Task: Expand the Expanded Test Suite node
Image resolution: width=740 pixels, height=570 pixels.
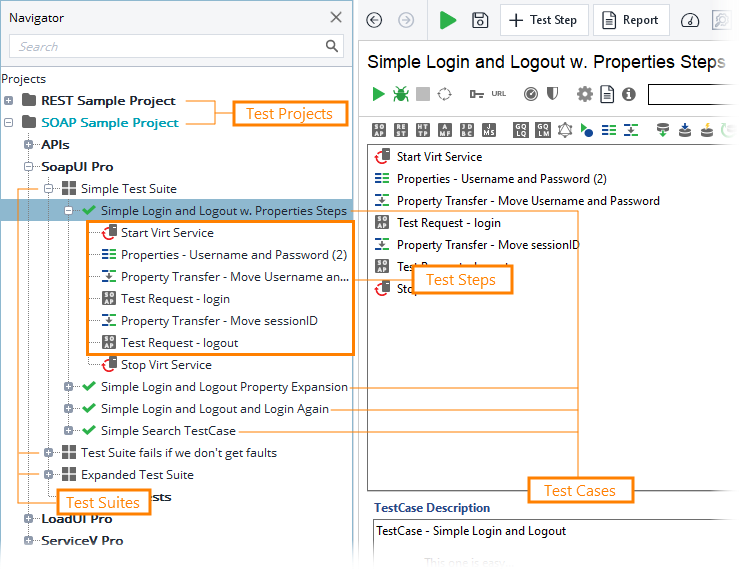Action: tap(48, 475)
